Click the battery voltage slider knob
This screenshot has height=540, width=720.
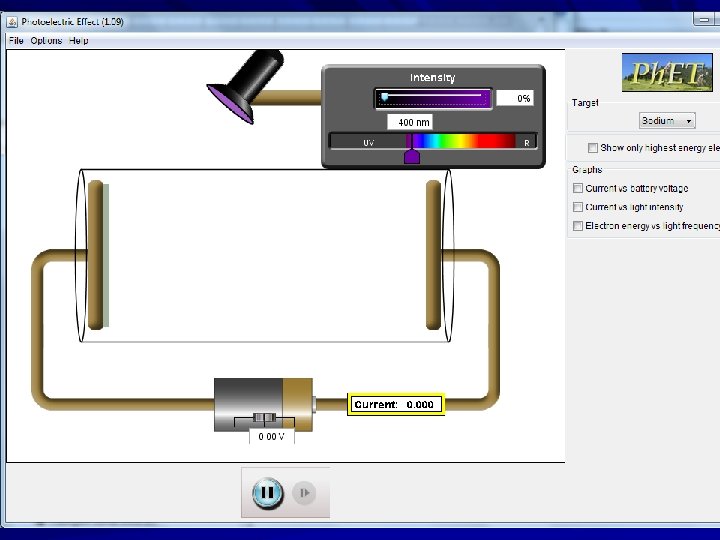[x=264, y=417]
